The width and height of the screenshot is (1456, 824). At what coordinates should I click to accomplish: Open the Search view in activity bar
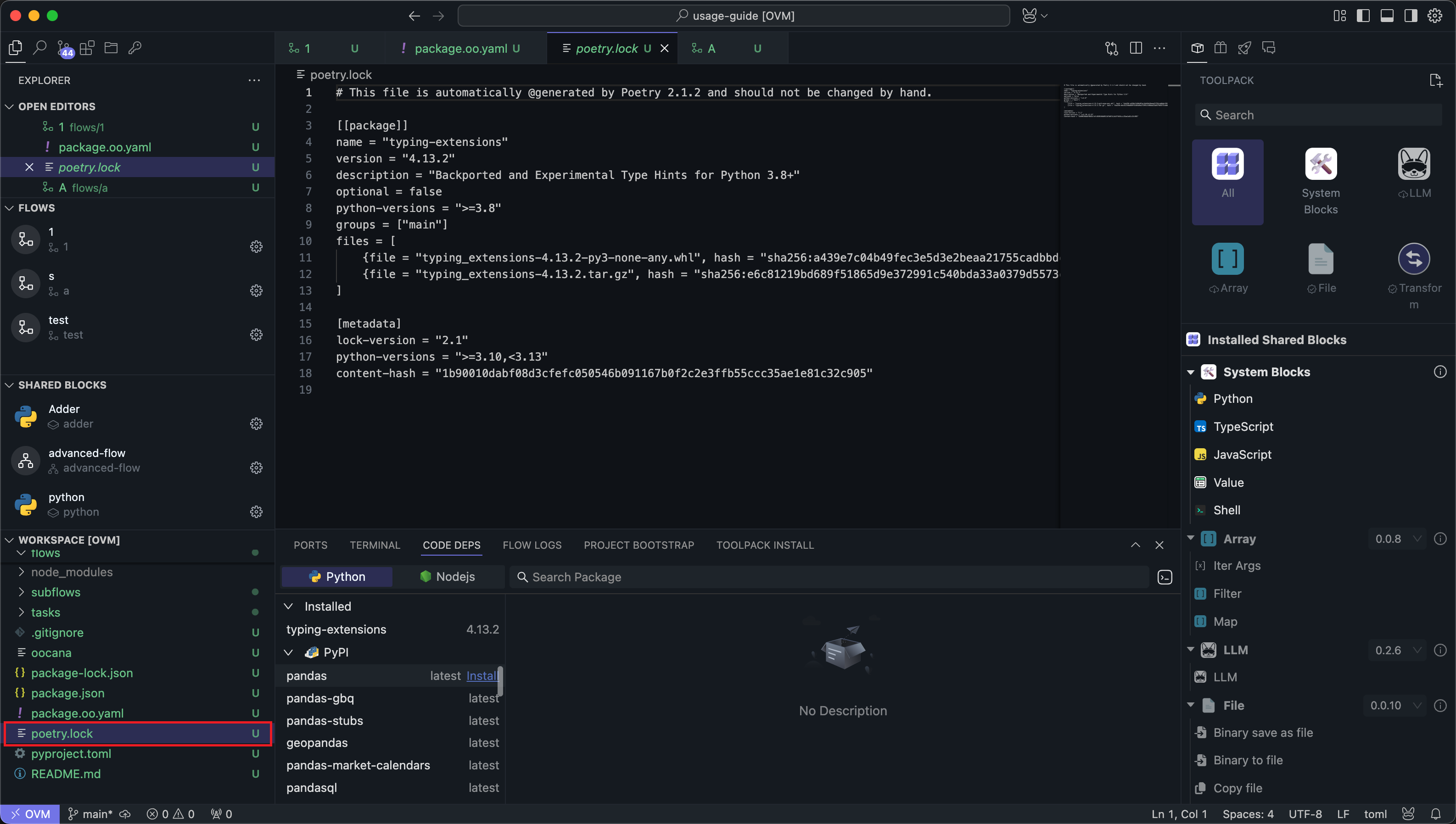(x=39, y=48)
